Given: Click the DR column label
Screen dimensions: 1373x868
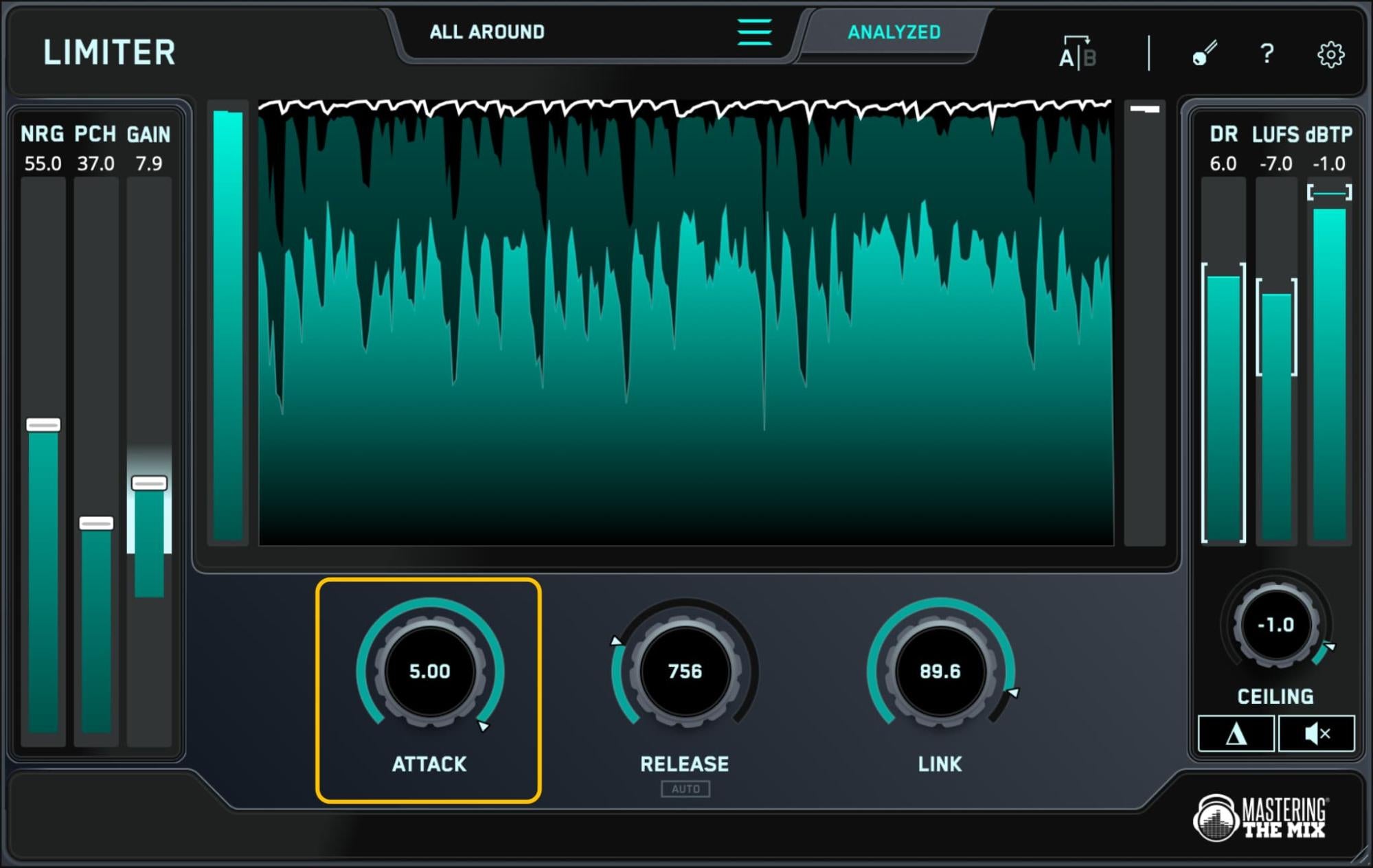Looking at the screenshot, I should (1223, 134).
